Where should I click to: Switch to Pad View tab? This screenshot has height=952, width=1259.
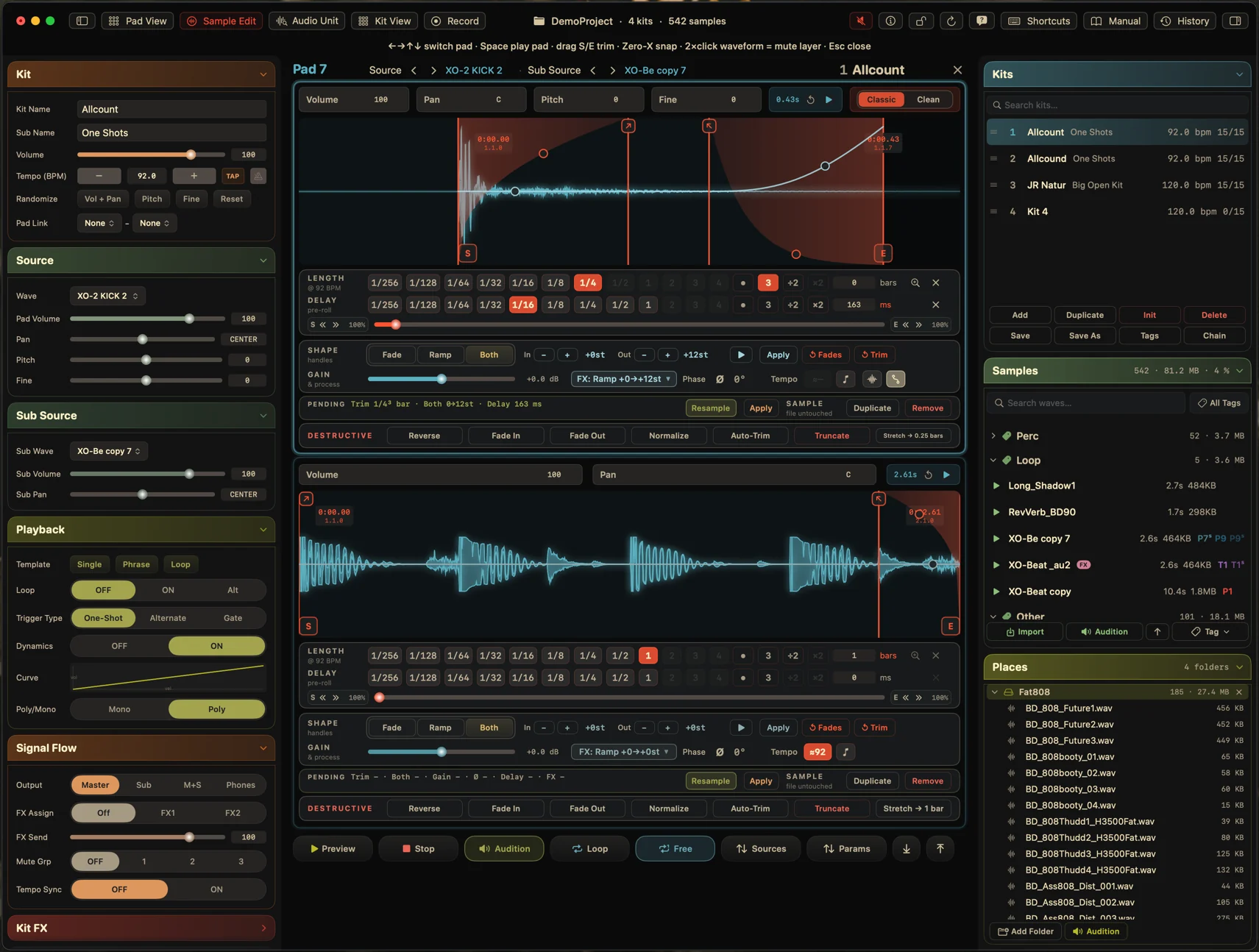[138, 21]
